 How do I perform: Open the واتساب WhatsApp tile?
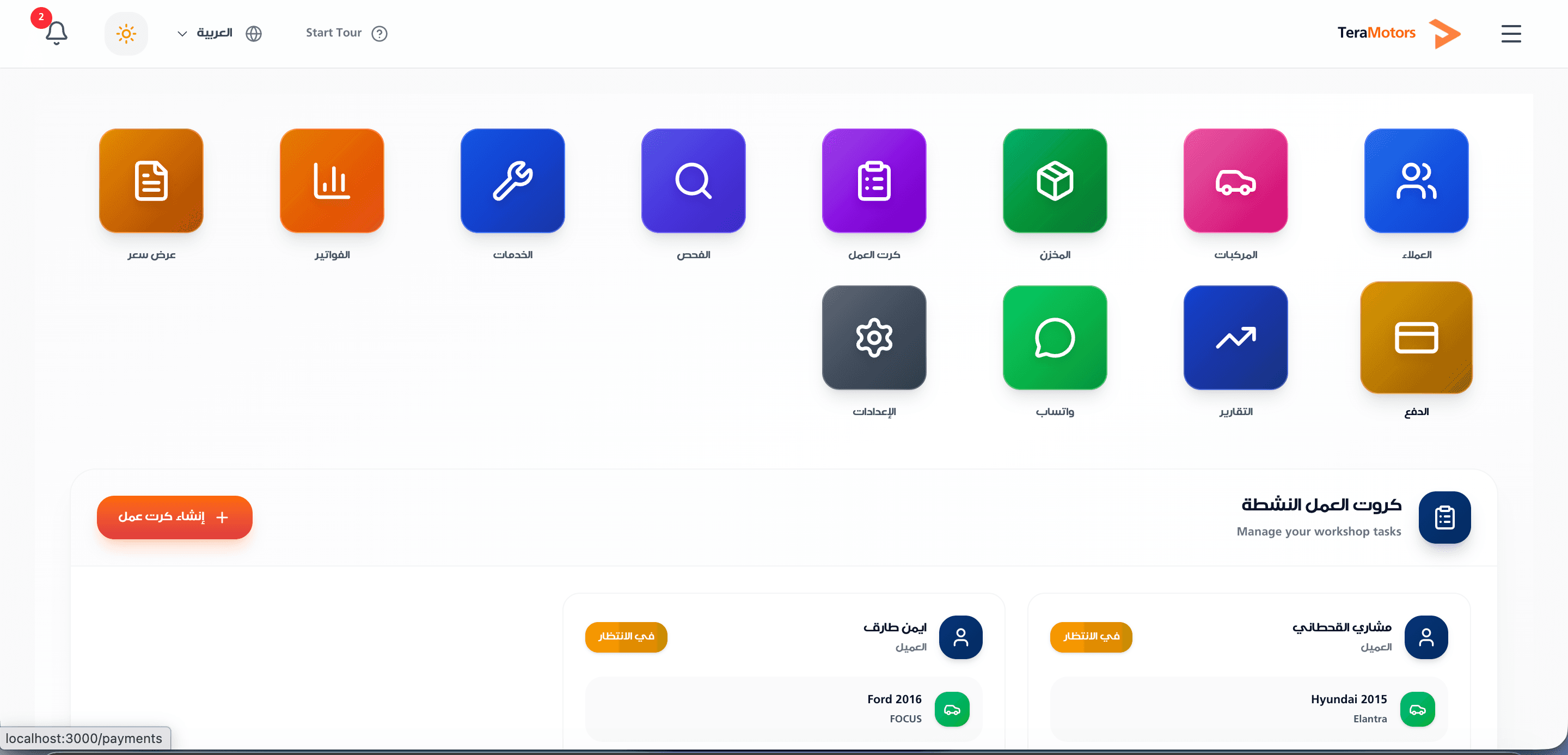point(1055,337)
